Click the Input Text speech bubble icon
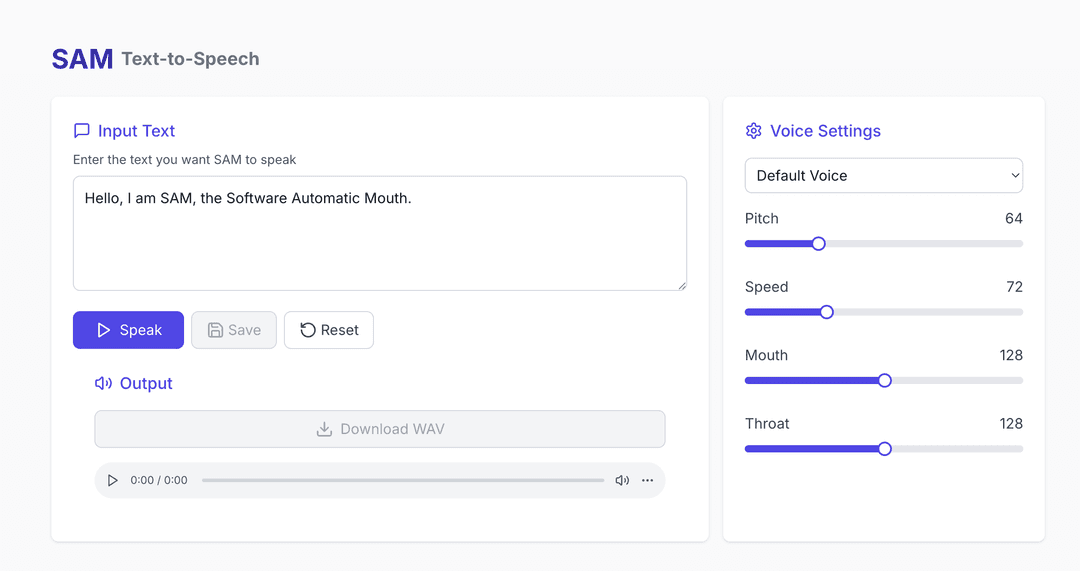Screen dimensions: 1080x571 point(82,131)
